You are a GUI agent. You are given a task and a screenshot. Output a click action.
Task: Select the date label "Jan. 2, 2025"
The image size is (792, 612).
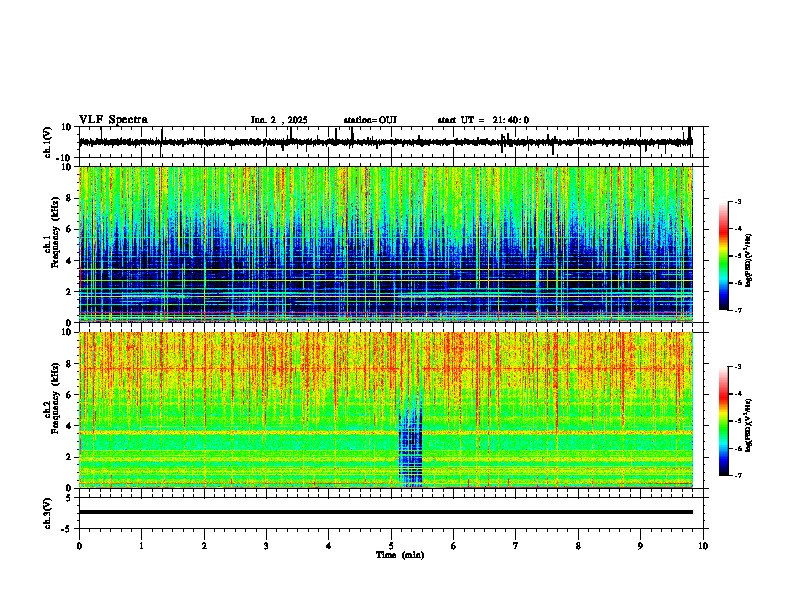point(279,120)
